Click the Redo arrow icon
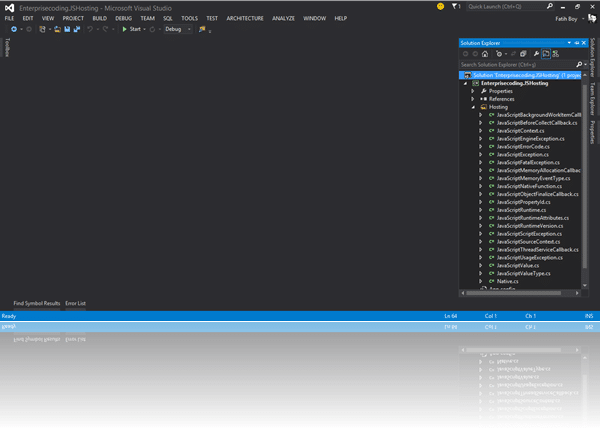Viewport: 600px width, 428px height. 105,29
